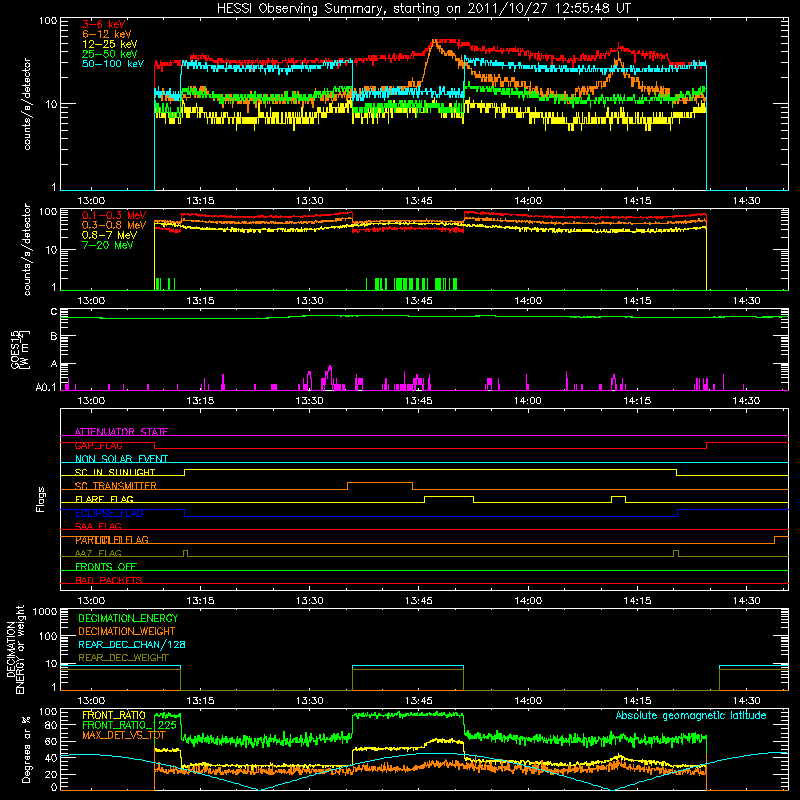
Task: Click the '0.3-0.8 MeV' legend entry
Action: 114,225
